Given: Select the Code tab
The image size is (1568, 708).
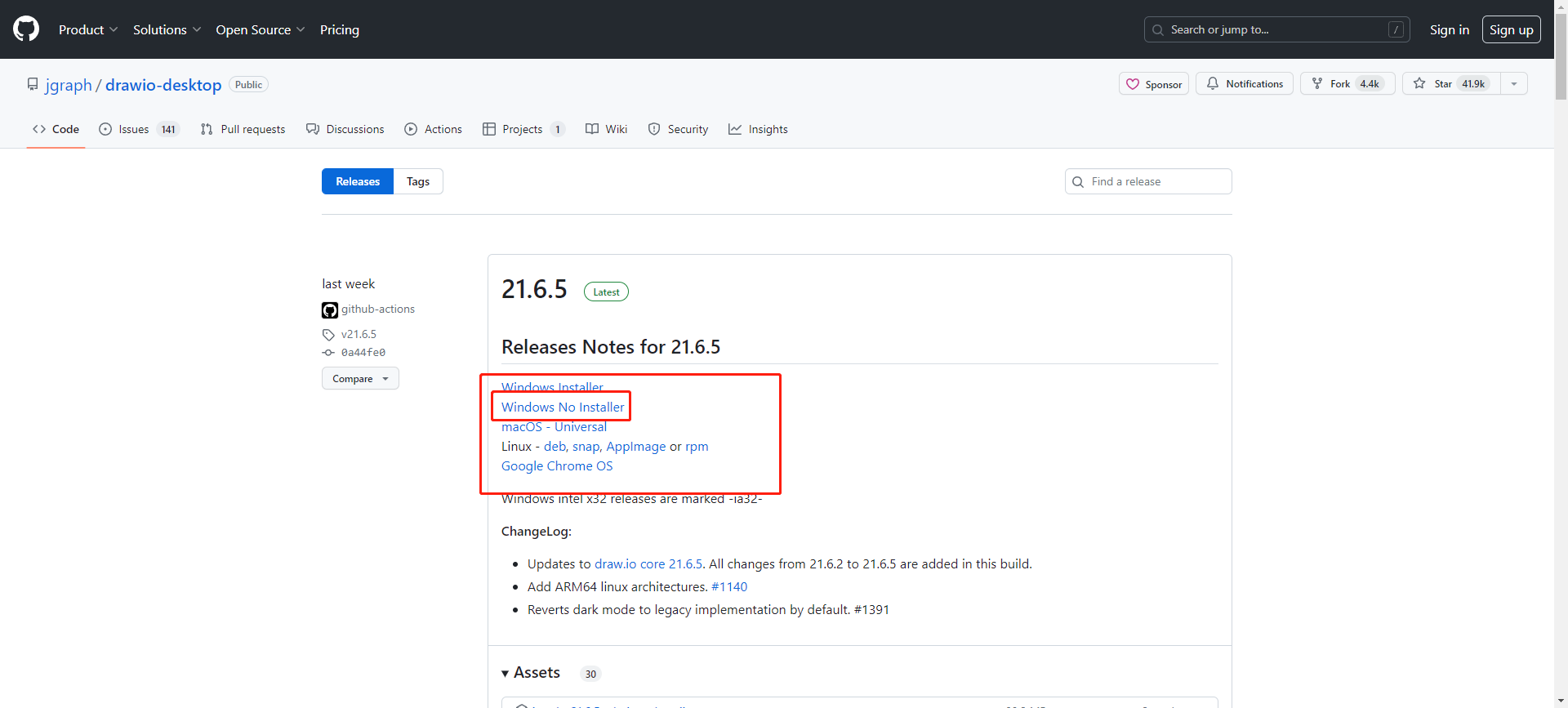Looking at the screenshot, I should click(x=56, y=129).
